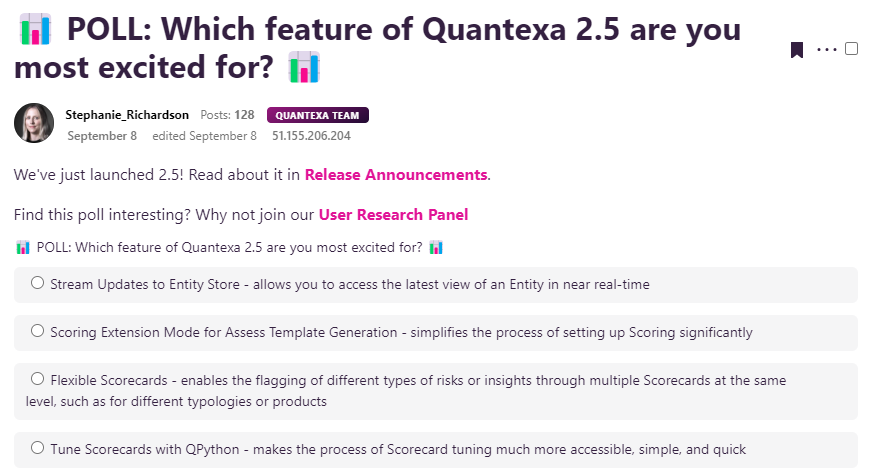Click the September 8 post date
Image resolution: width=874 pixels, height=474 pixels.
pyautogui.click(x=102, y=136)
